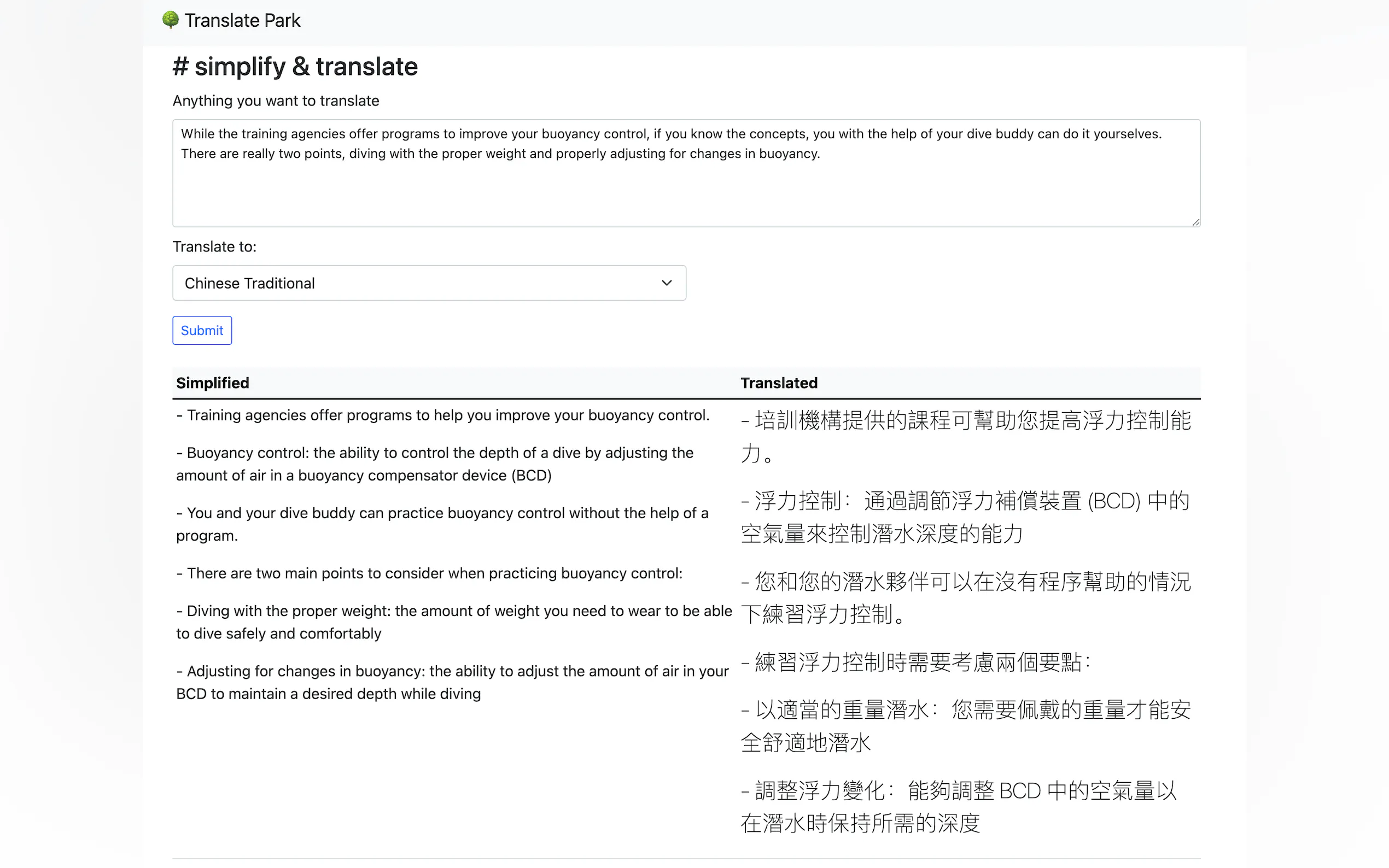1389x868 pixels.
Task: Click the tree logo icon
Action: tap(170, 20)
